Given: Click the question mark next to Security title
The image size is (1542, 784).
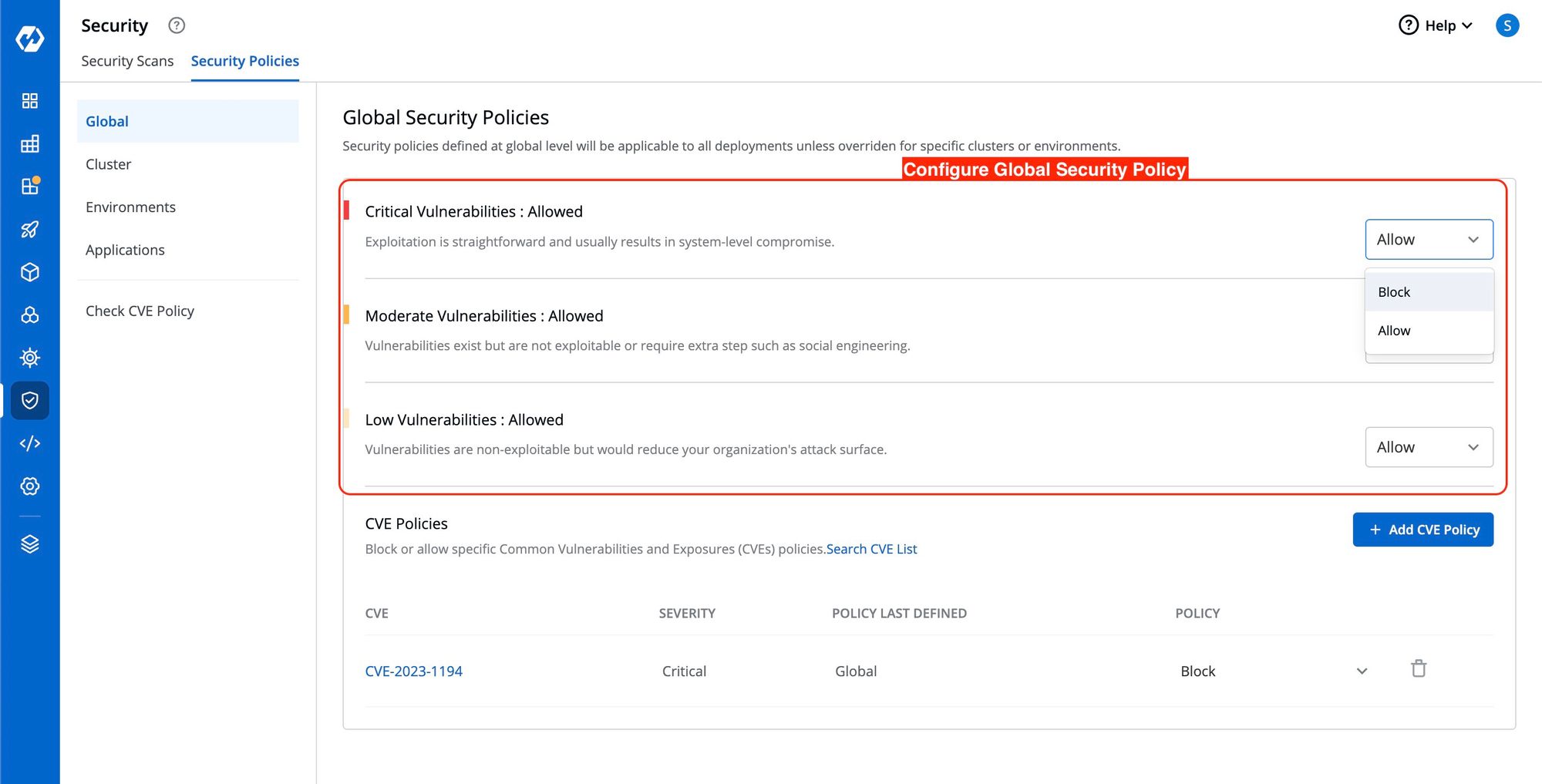Looking at the screenshot, I should [x=177, y=25].
